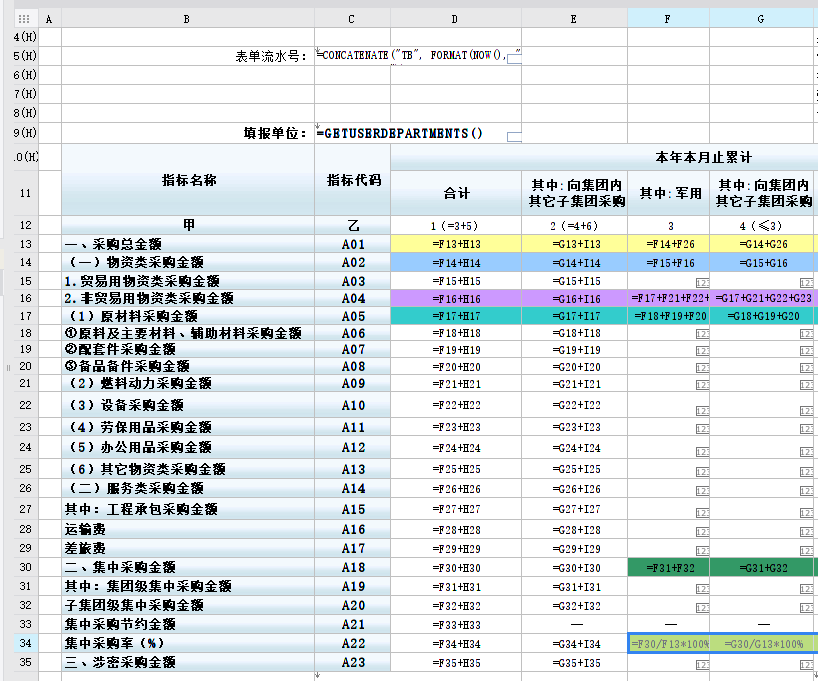Image resolution: width=818 pixels, height=681 pixels.
Task: Click the CONCATENATE formula cell in row 5
Action: tap(418, 55)
